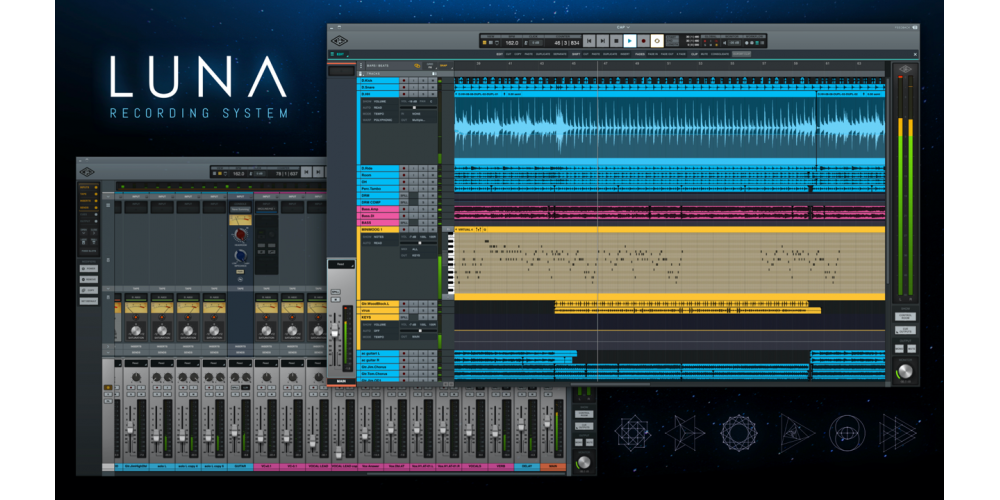This screenshot has height=500, width=1000.
Task: Click X-FADE in the edit toolbar
Action: point(681,54)
